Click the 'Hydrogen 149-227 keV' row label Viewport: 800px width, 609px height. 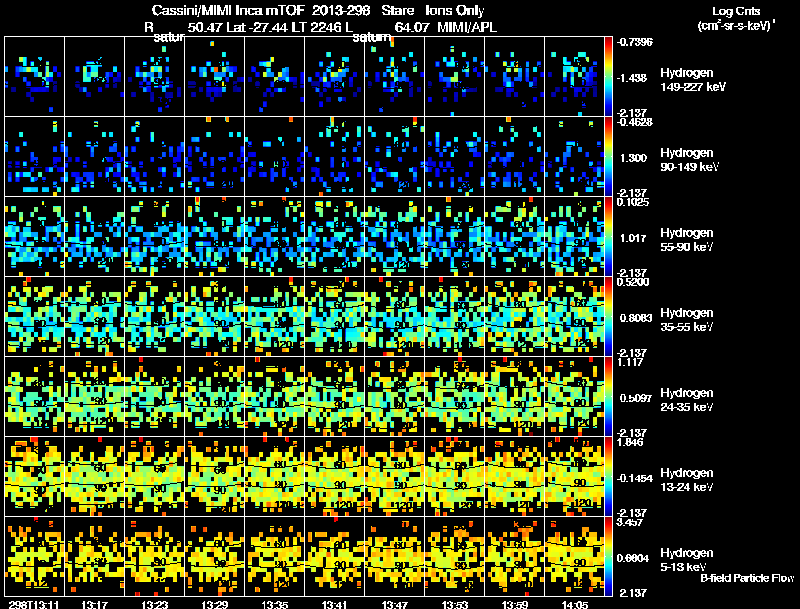(693, 80)
